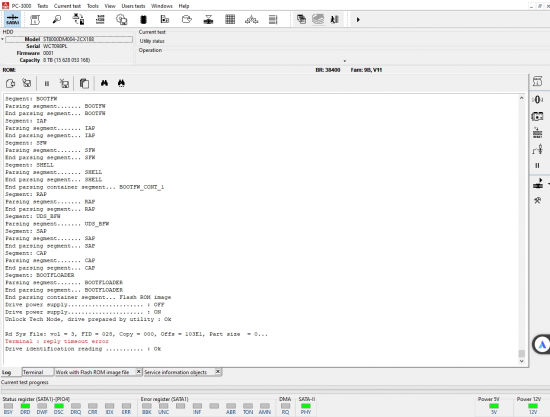Close the Service information objects tab
Viewport: 550px width, 417px height.
click(x=218, y=371)
